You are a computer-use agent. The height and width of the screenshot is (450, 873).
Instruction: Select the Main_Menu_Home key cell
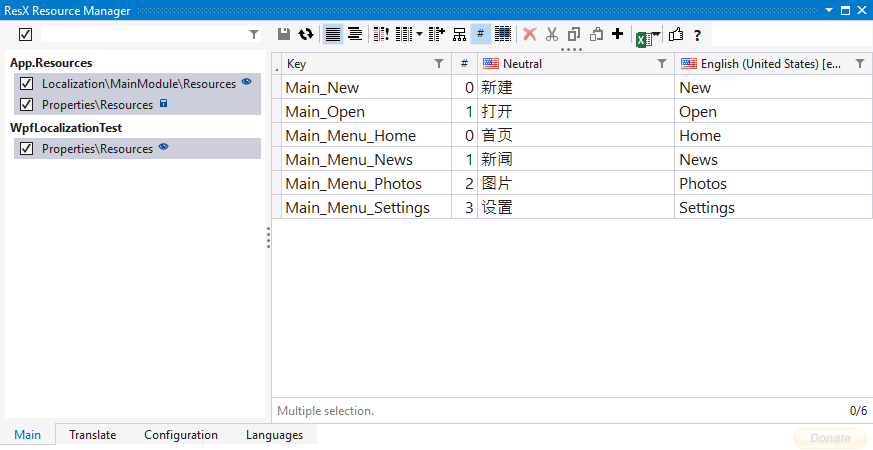pos(366,135)
